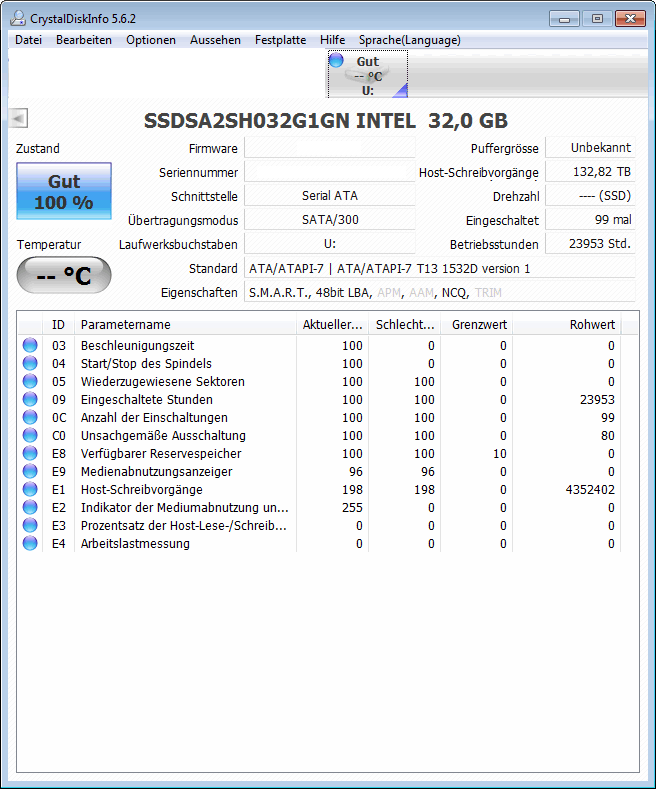This screenshot has height=789, width=656.
Task: Open the Optionen menu
Action: coord(151,40)
